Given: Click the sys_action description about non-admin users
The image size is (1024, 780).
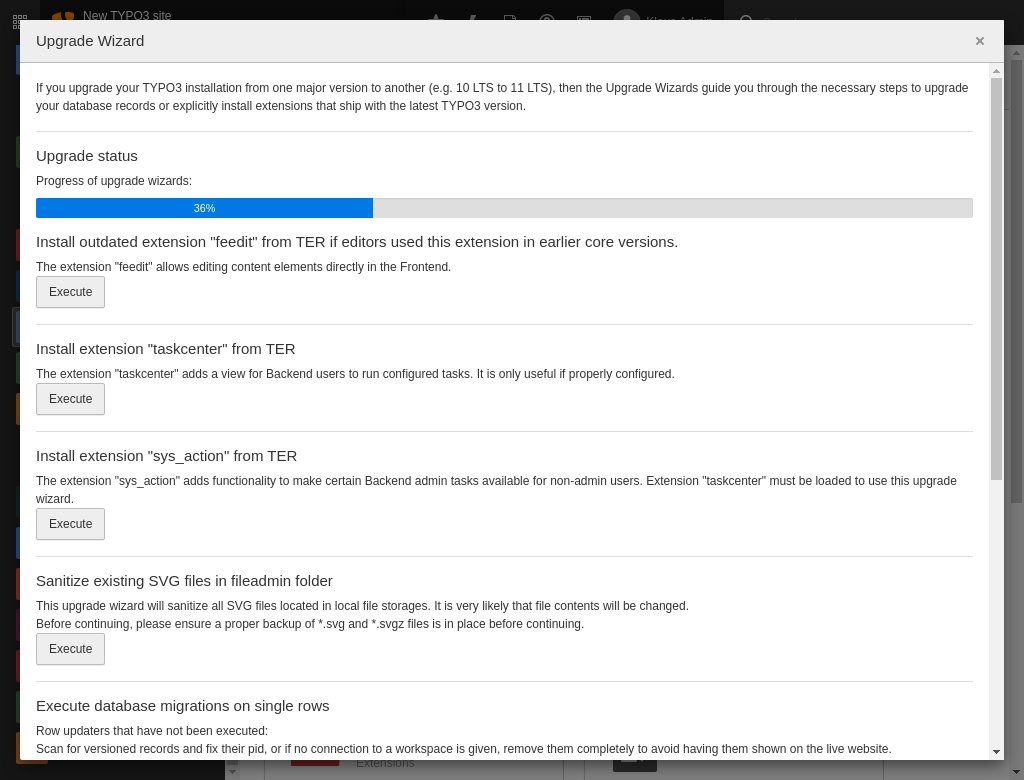Looking at the screenshot, I should tap(496, 490).
